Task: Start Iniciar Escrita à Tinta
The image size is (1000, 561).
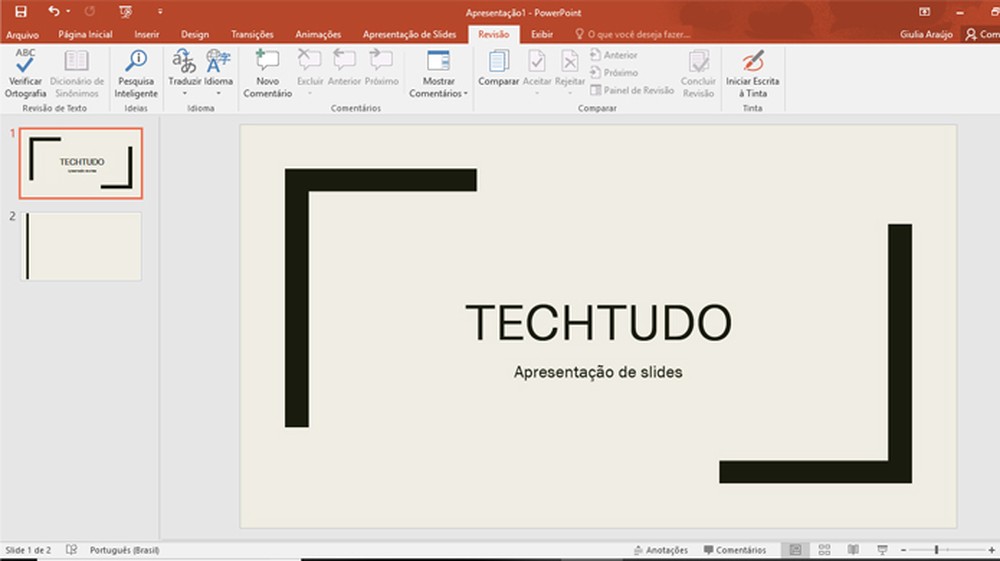Action: tap(753, 73)
